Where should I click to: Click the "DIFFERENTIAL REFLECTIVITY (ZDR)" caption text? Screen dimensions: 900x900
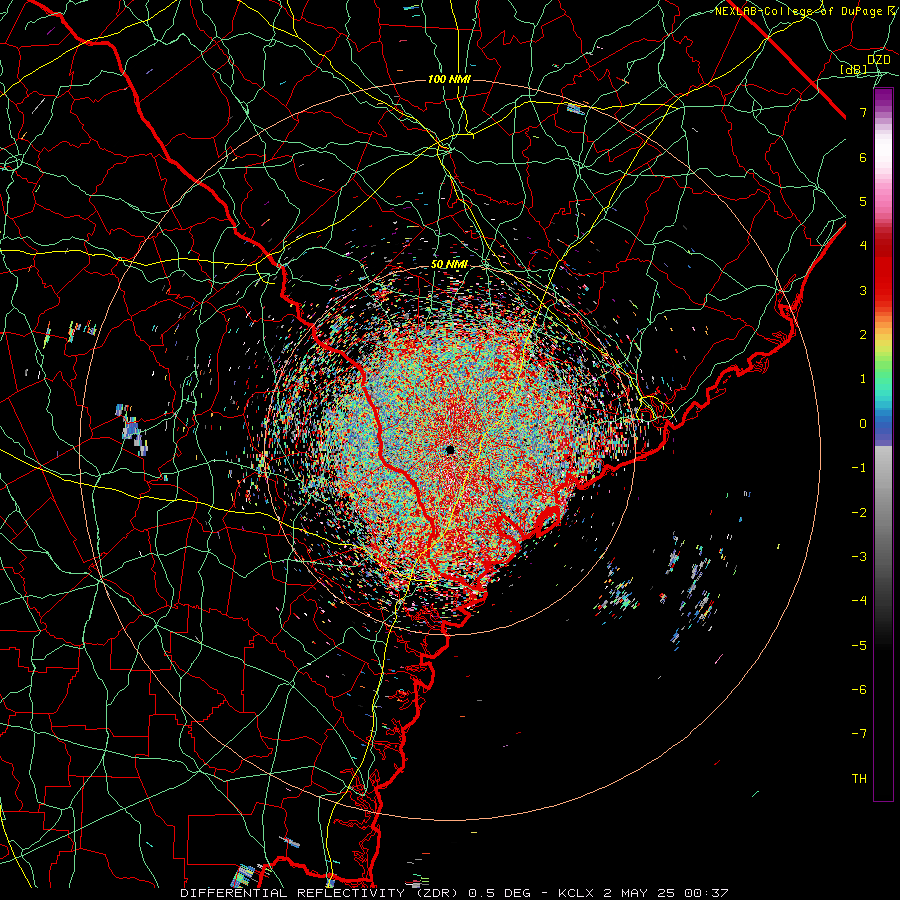tap(319, 893)
